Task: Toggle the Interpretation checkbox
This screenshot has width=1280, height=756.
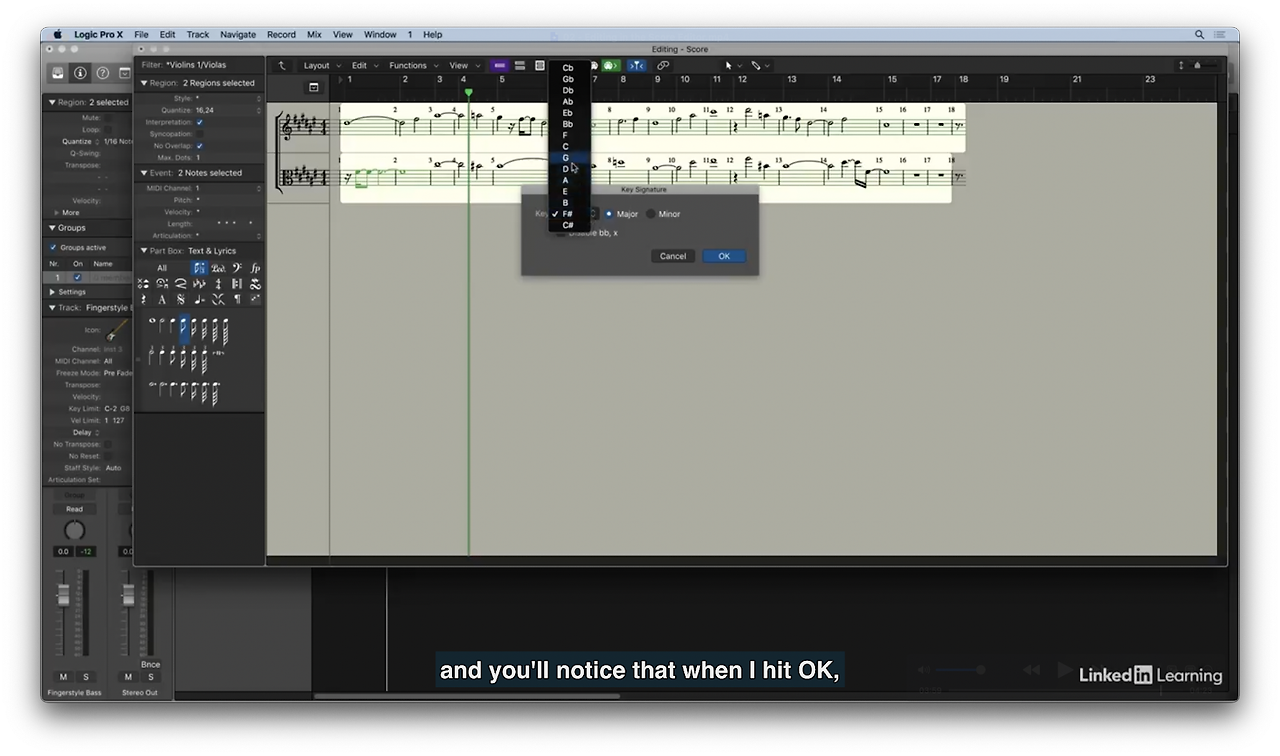Action: tap(199, 122)
